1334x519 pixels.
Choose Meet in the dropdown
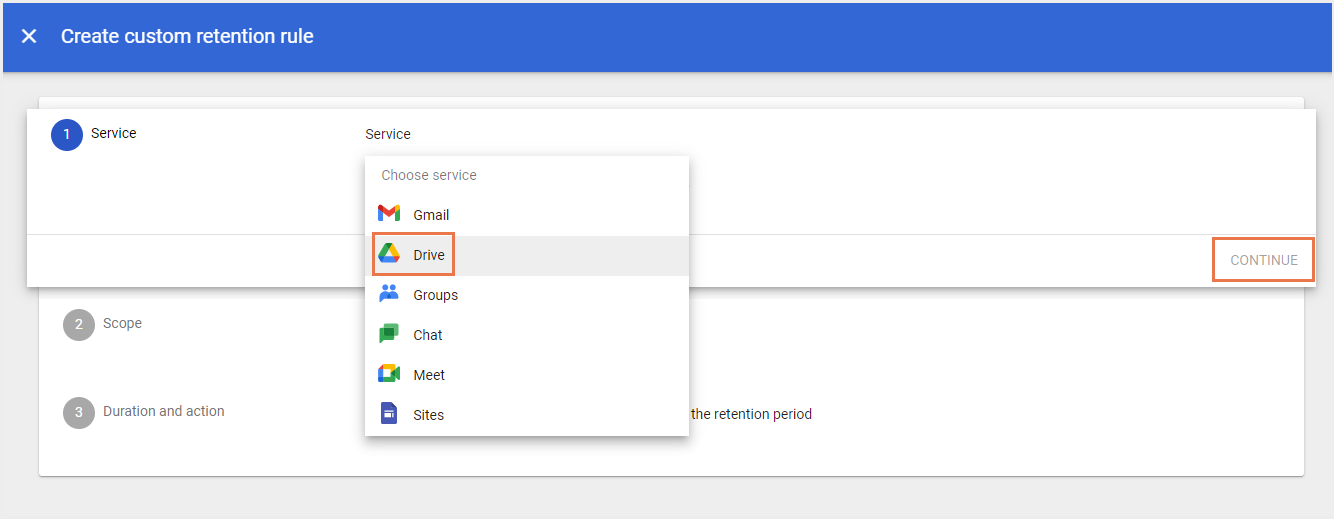click(429, 375)
